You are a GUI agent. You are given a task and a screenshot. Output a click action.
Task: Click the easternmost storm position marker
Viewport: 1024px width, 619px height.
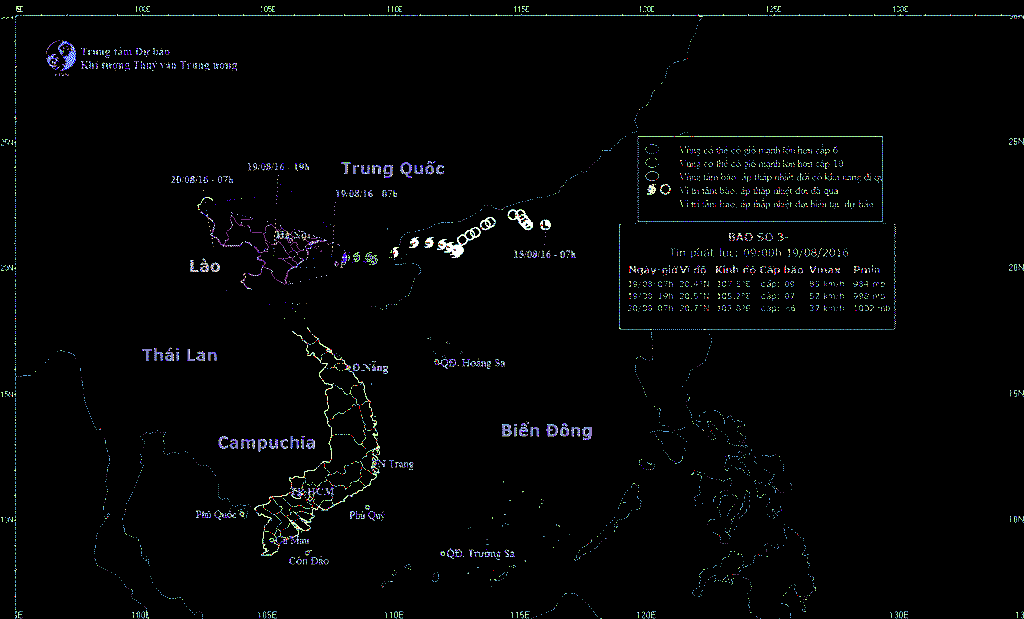tap(545, 224)
